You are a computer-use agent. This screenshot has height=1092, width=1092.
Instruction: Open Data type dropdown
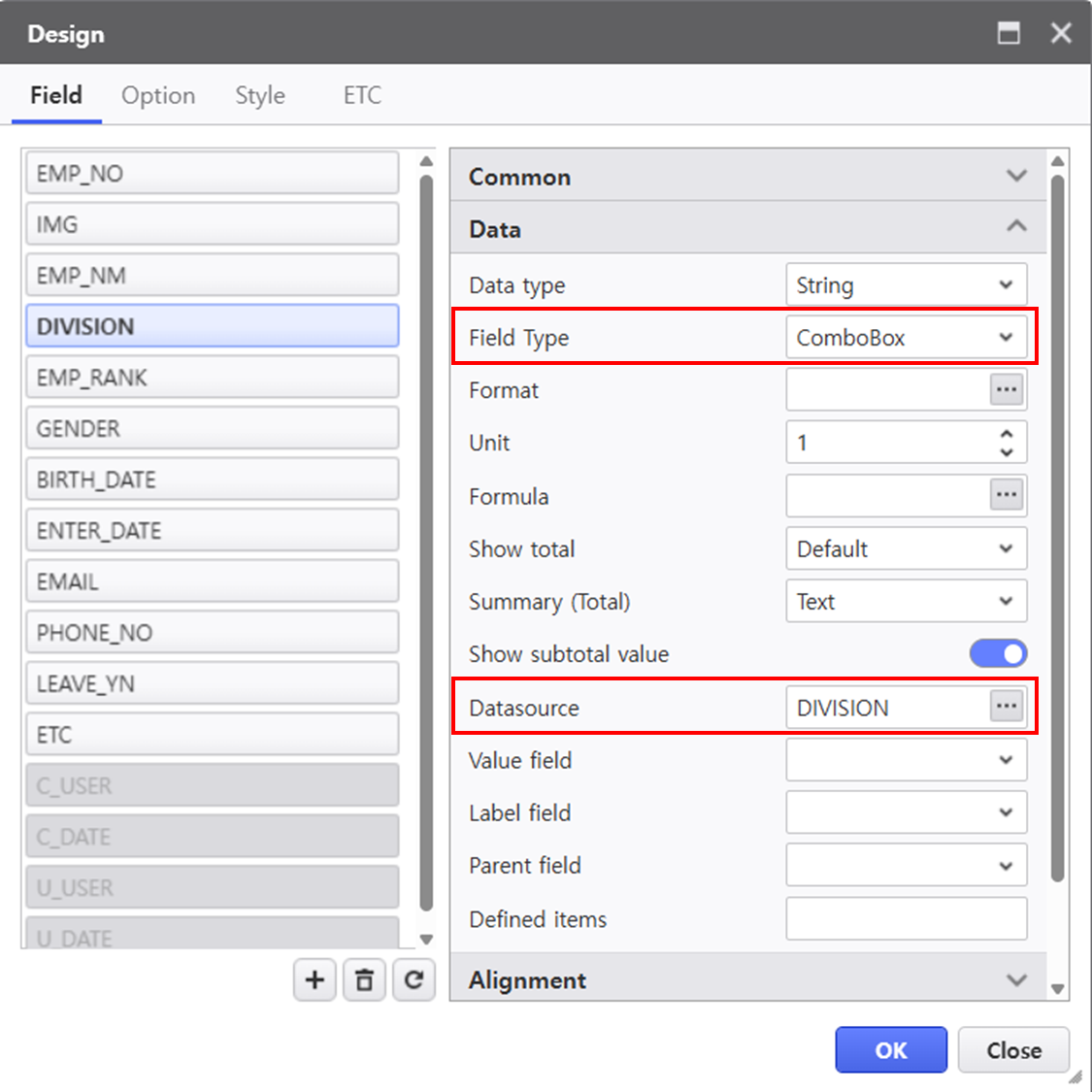tap(906, 284)
